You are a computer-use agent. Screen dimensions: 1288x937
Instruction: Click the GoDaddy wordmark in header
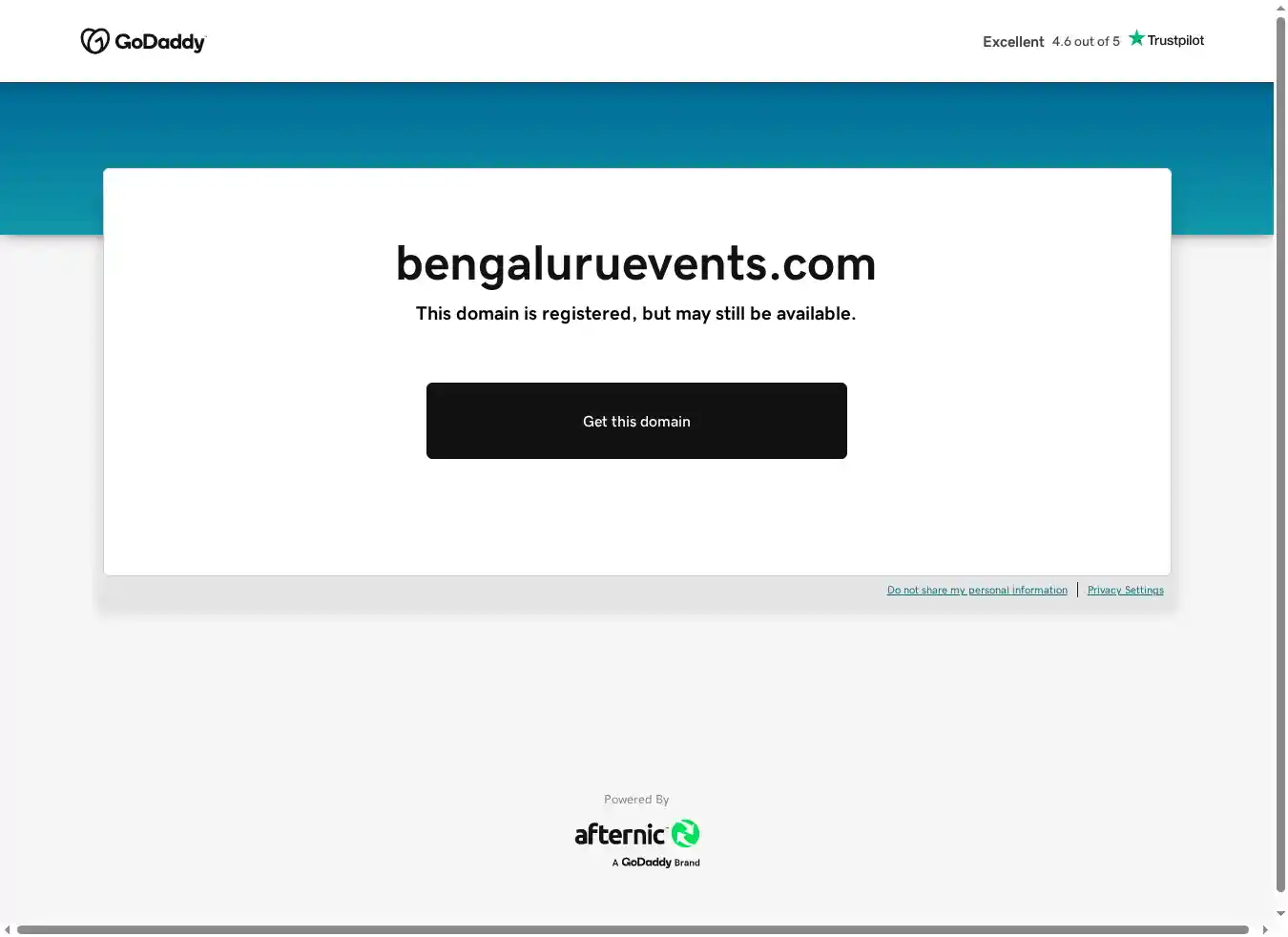pyautogui.click(x=160, y=42)
